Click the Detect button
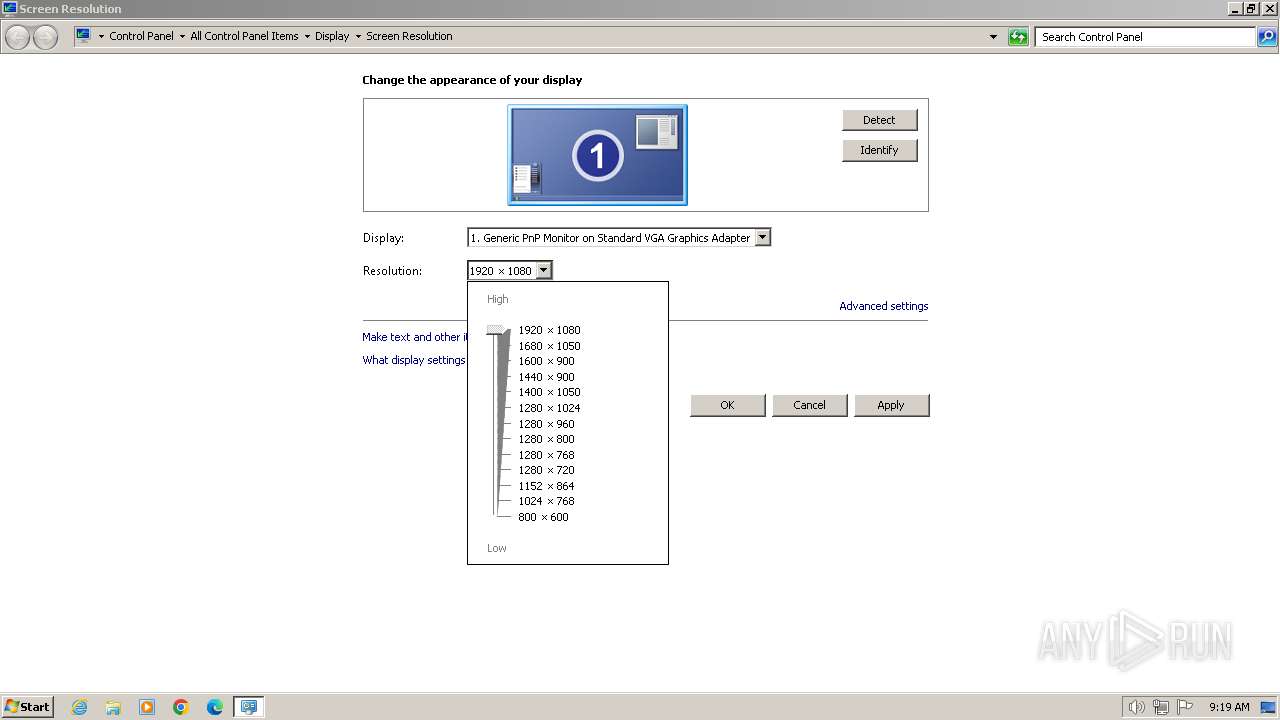This screenshot has height=720, width=1280. (x=879, y=120)
